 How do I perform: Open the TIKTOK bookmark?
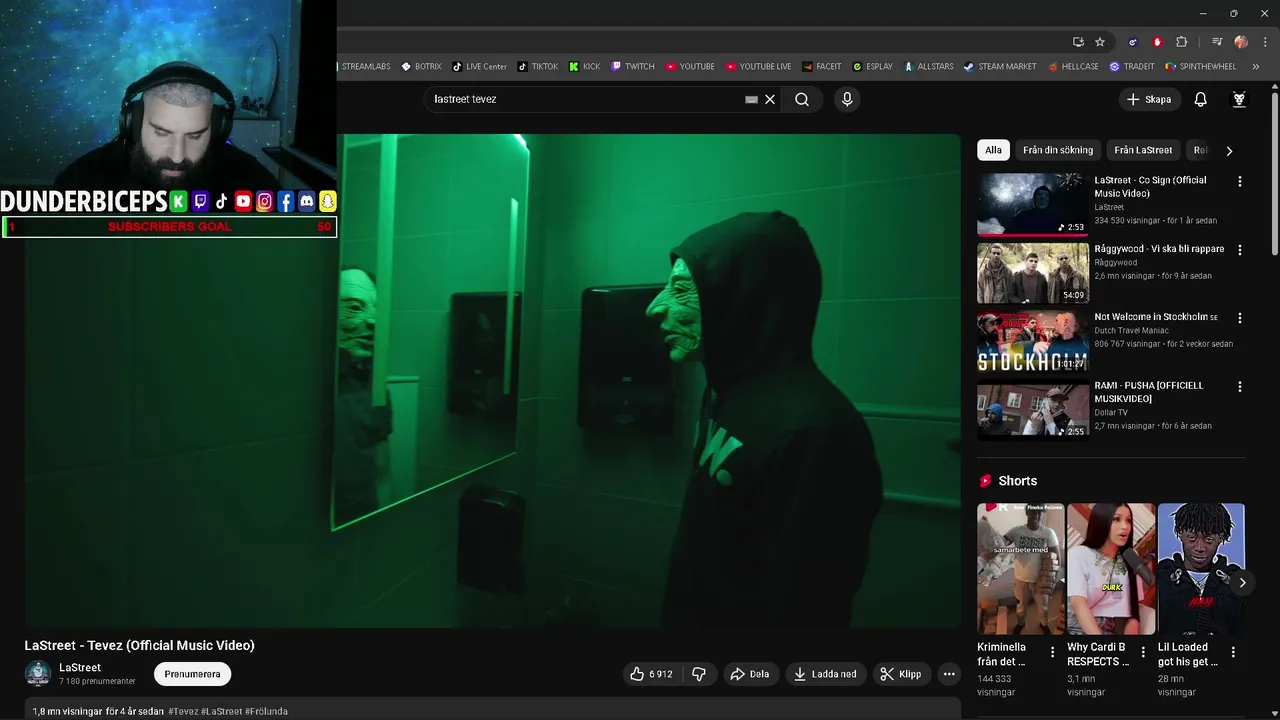tap(538, 67)
